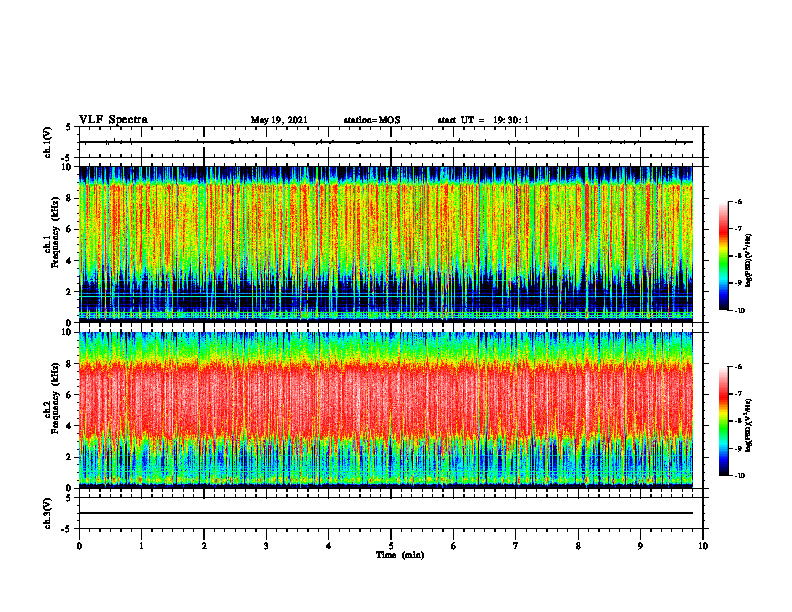This screenshot has width=792, height=612.
Task: Click "-10" on the ch.2 color scale
Action: [x=739, y=476]
